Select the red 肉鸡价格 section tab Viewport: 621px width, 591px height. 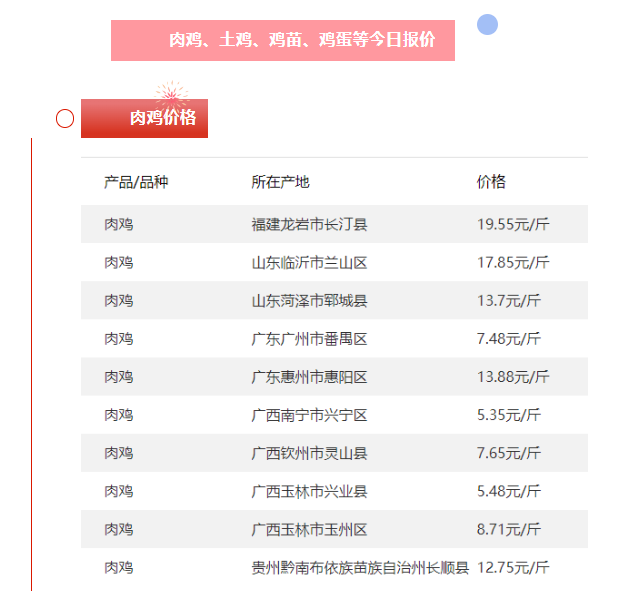[x=145, y=119]
